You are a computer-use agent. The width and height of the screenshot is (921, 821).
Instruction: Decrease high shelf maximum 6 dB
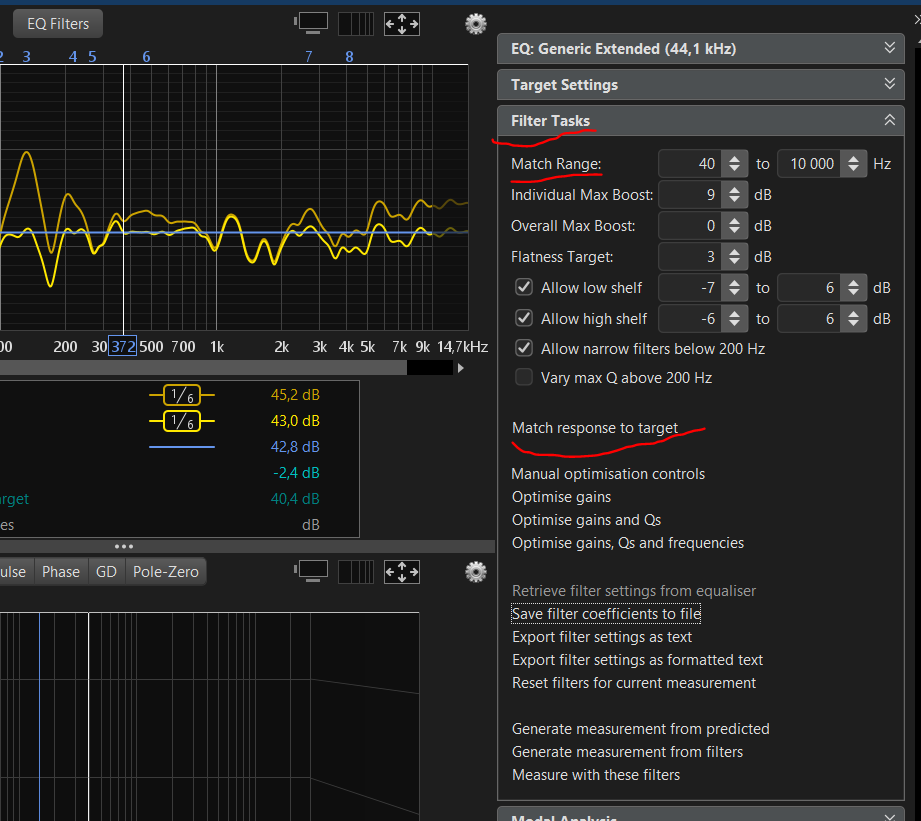[x=853, y=325]
